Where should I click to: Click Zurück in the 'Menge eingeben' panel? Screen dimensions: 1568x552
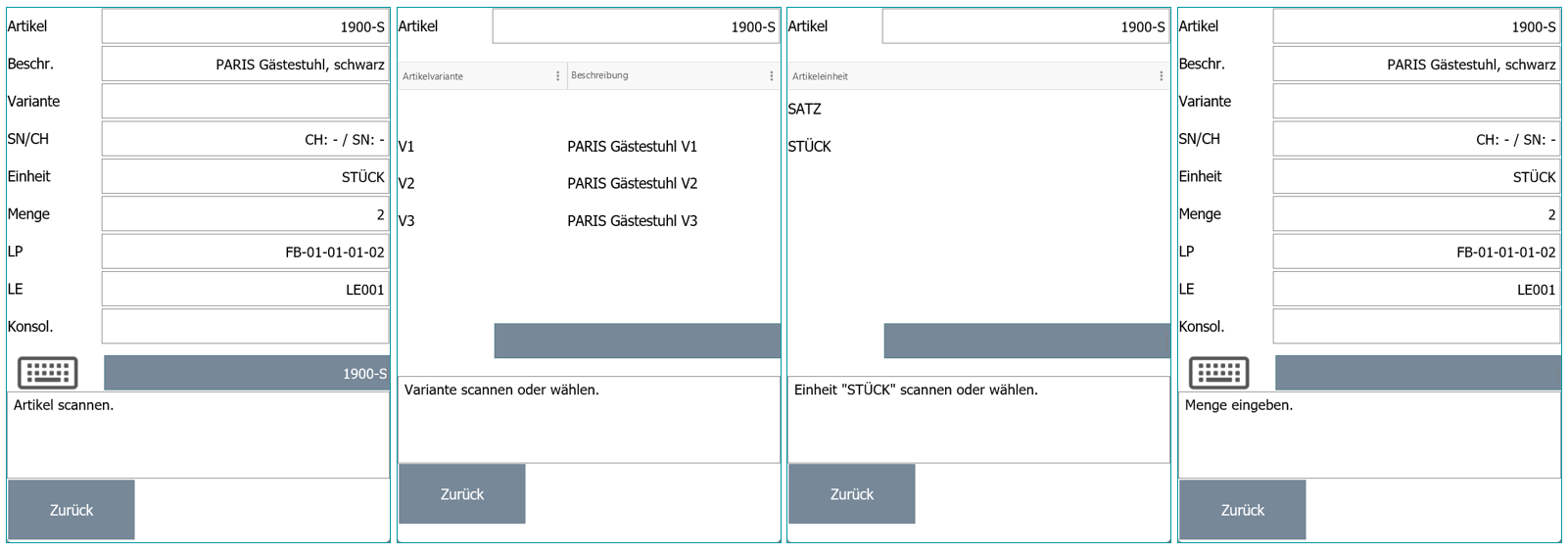coord(1242,510)
